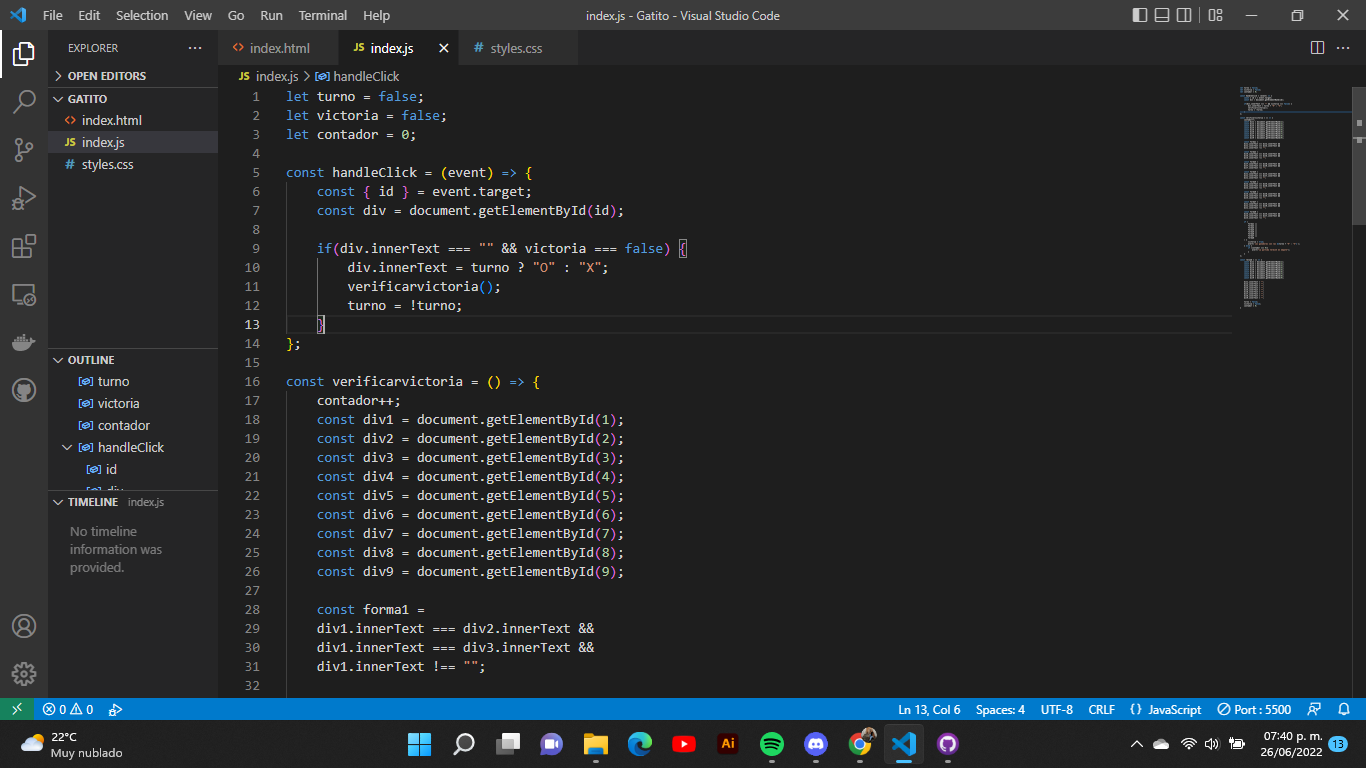
Task: Open Explorer Views and More Actions menu
Action: coord(195,48)
